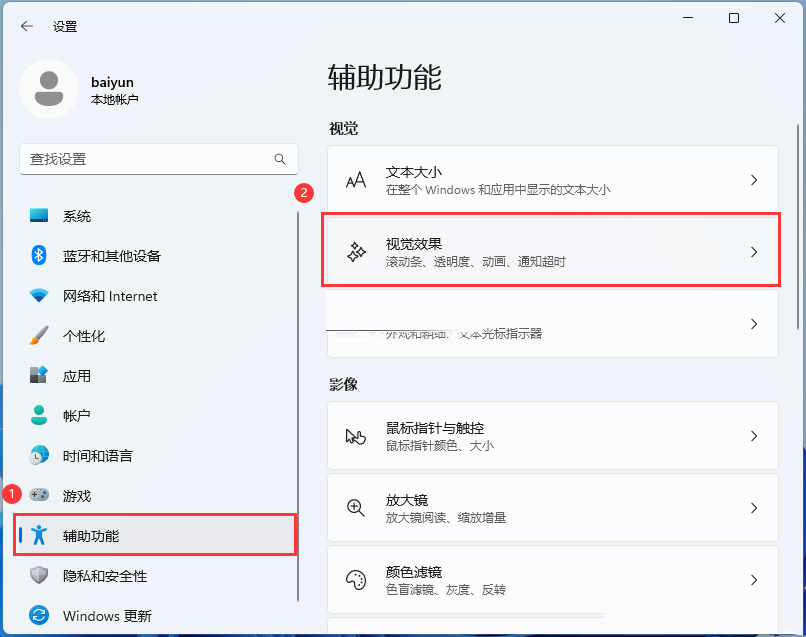Select the 颜色滤镜 color filters icon
The height and width of the screenshot is (637, 806).
click(x=355, y=579)
